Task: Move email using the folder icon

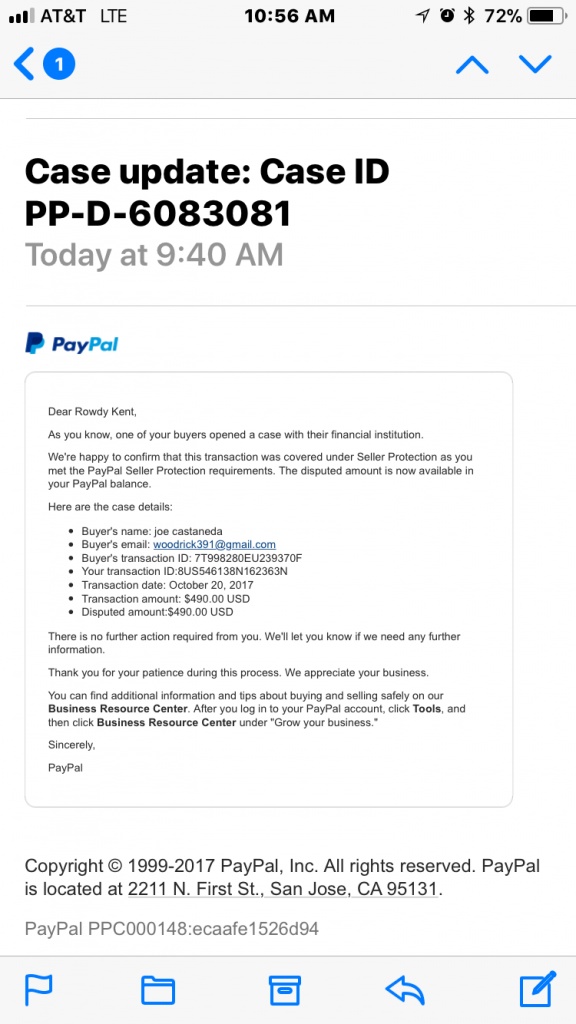Action: (x=158, y=990)
